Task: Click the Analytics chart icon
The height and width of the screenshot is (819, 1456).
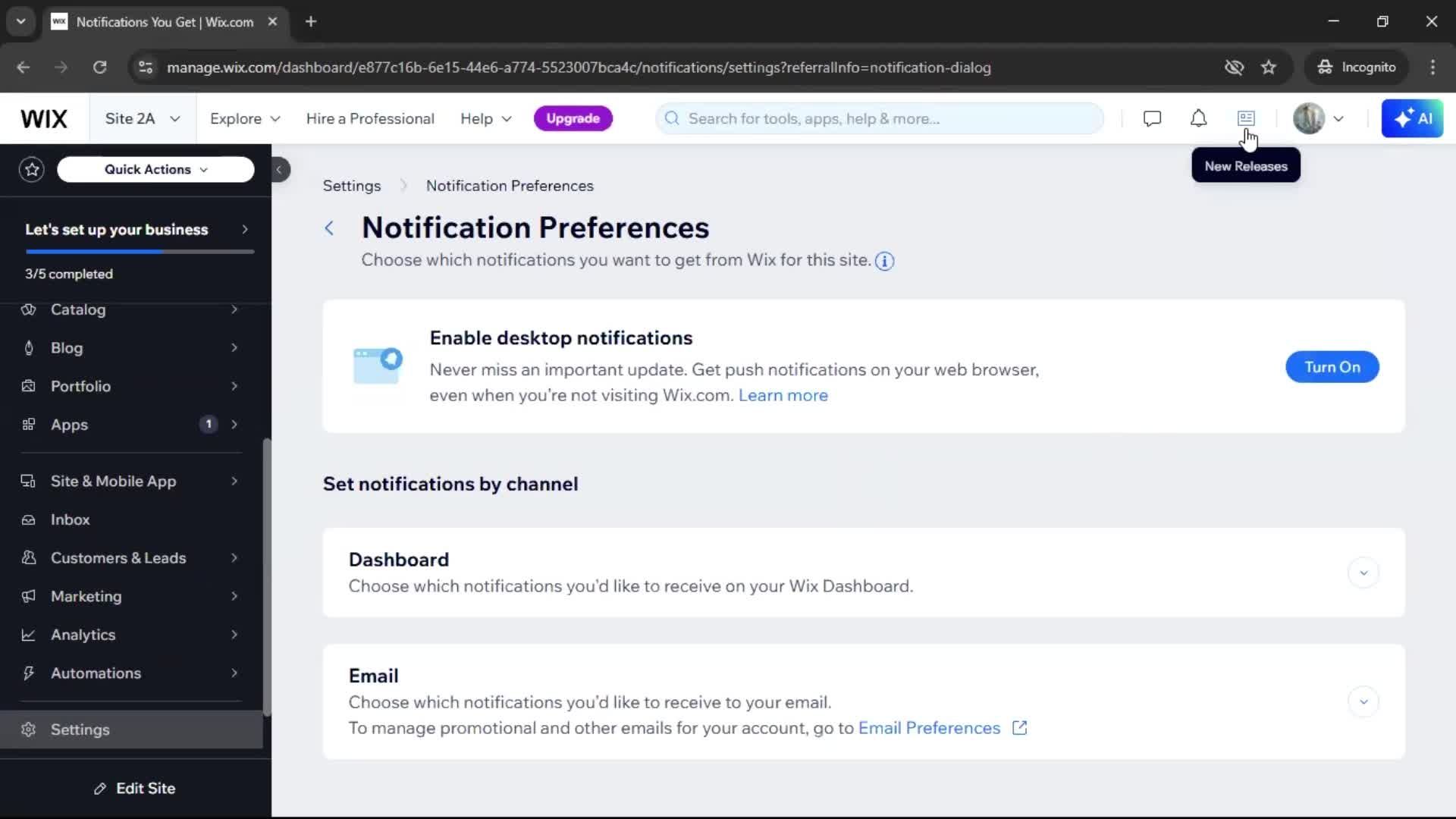Action: (x=29, y=635)
